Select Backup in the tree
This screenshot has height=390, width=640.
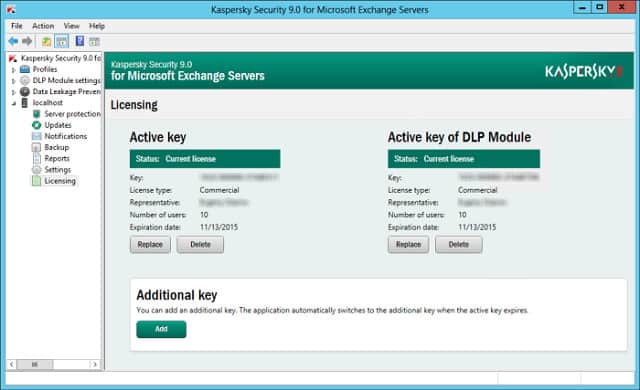coord(57,147)
